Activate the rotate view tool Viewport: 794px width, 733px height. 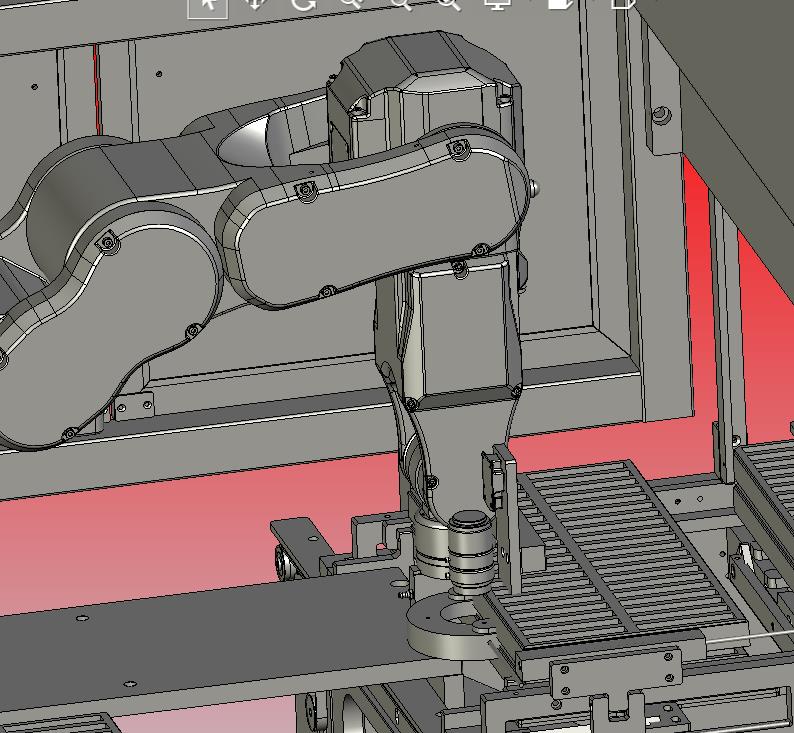pos(304,5)
